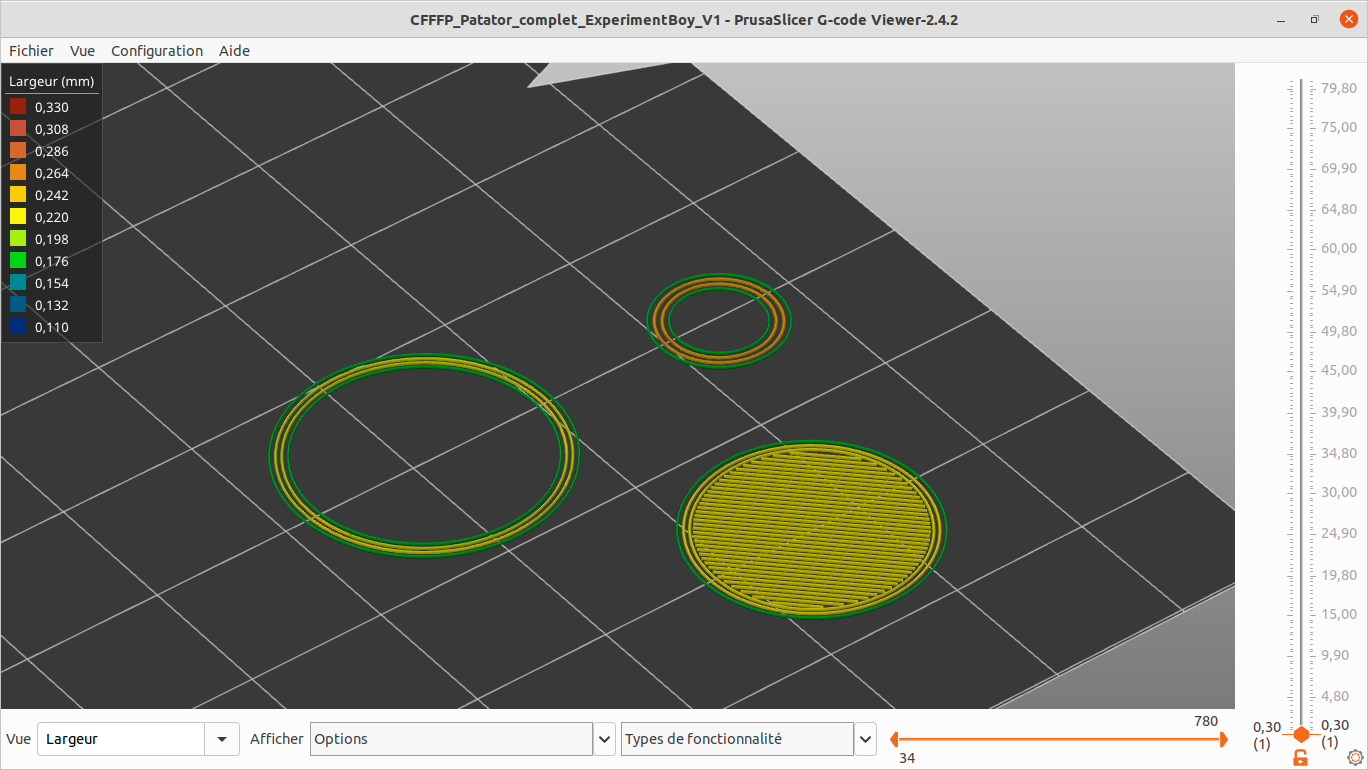Click the 0,220 yellow legend swatch

18,217
